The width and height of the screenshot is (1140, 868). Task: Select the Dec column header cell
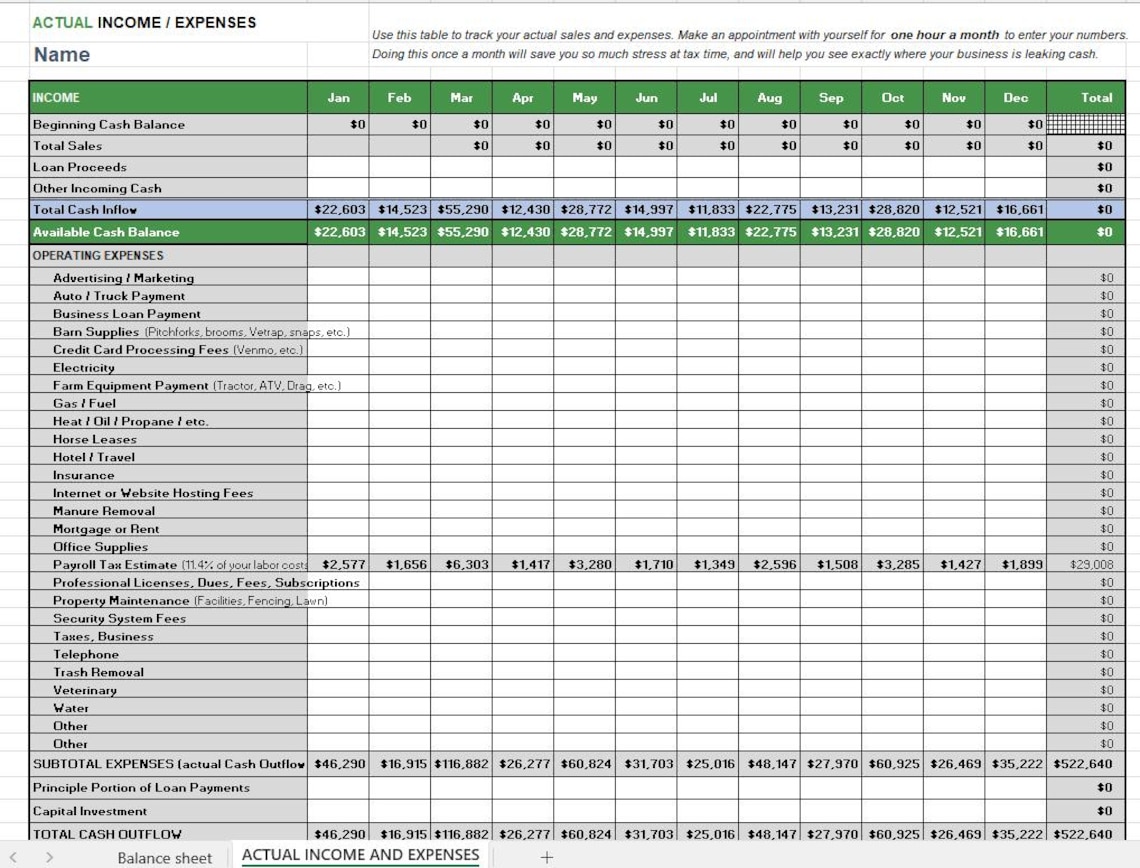[1015, 97]
